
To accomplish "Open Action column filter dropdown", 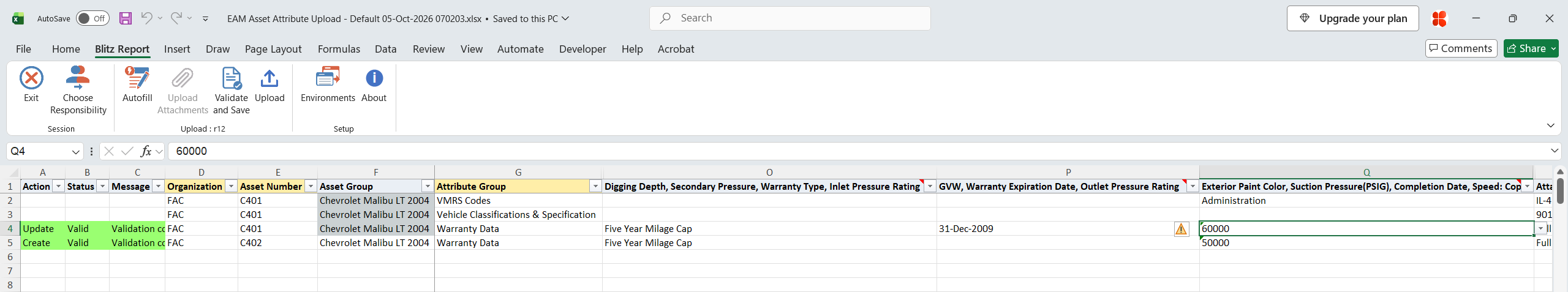I will pos(58,187).
